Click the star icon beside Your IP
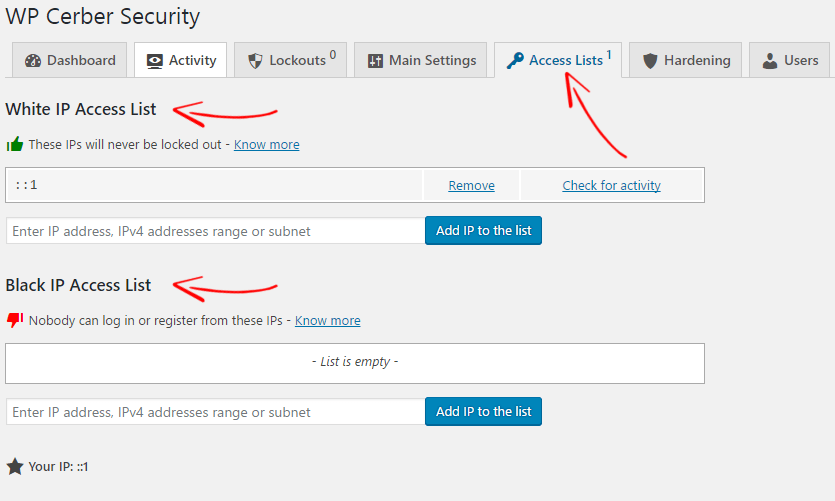Viewport: 835px width, 501px height. click(15, 467)
